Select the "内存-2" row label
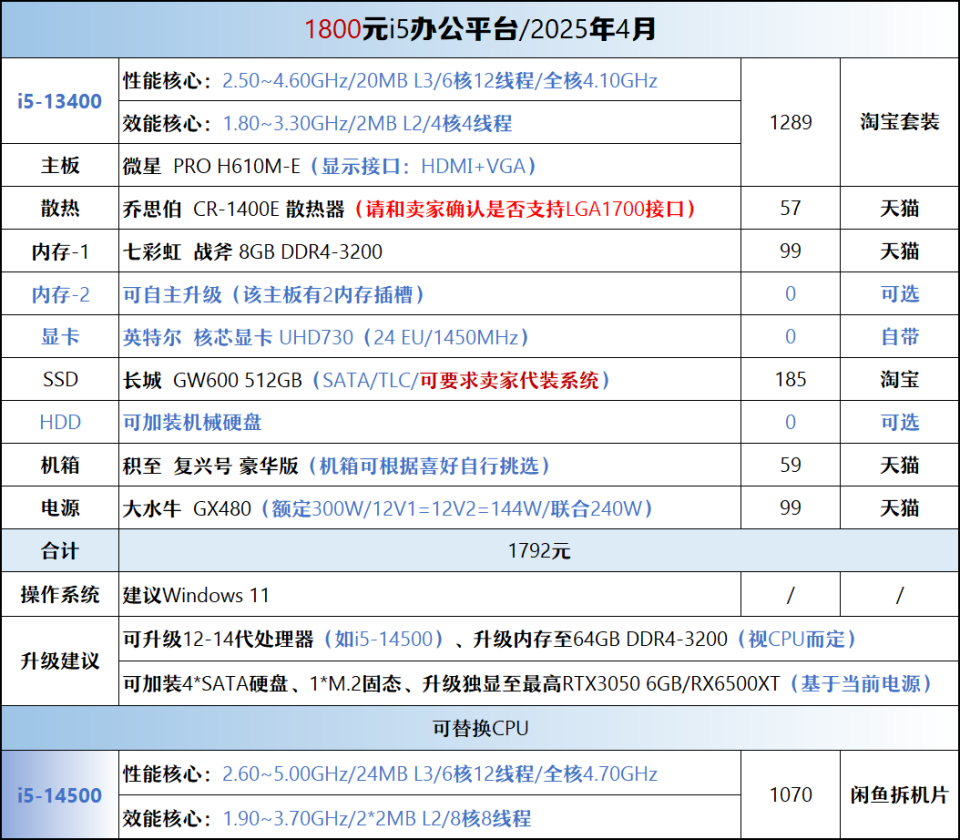The width and height of the screenshot is (960, 840). point(59,294)
